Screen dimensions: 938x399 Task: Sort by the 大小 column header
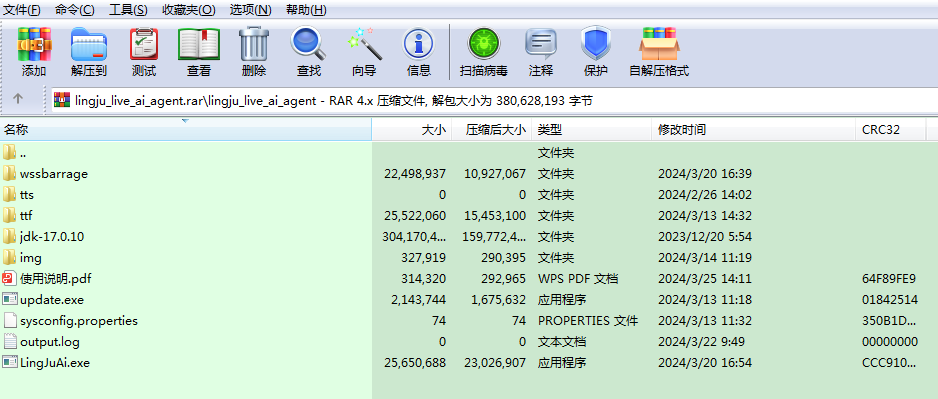[412, 129]
